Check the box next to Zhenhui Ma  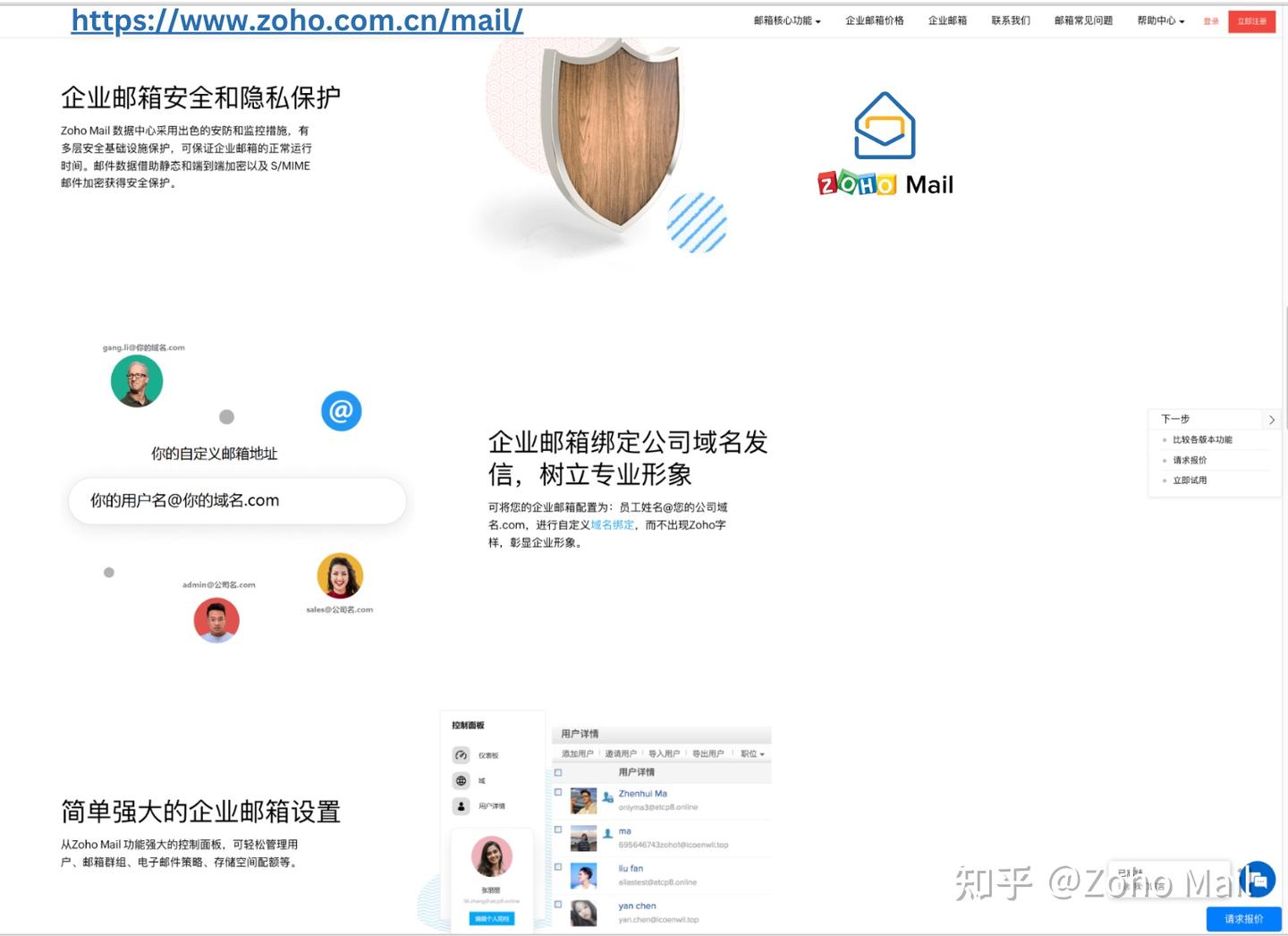click(x=558, y=793)
